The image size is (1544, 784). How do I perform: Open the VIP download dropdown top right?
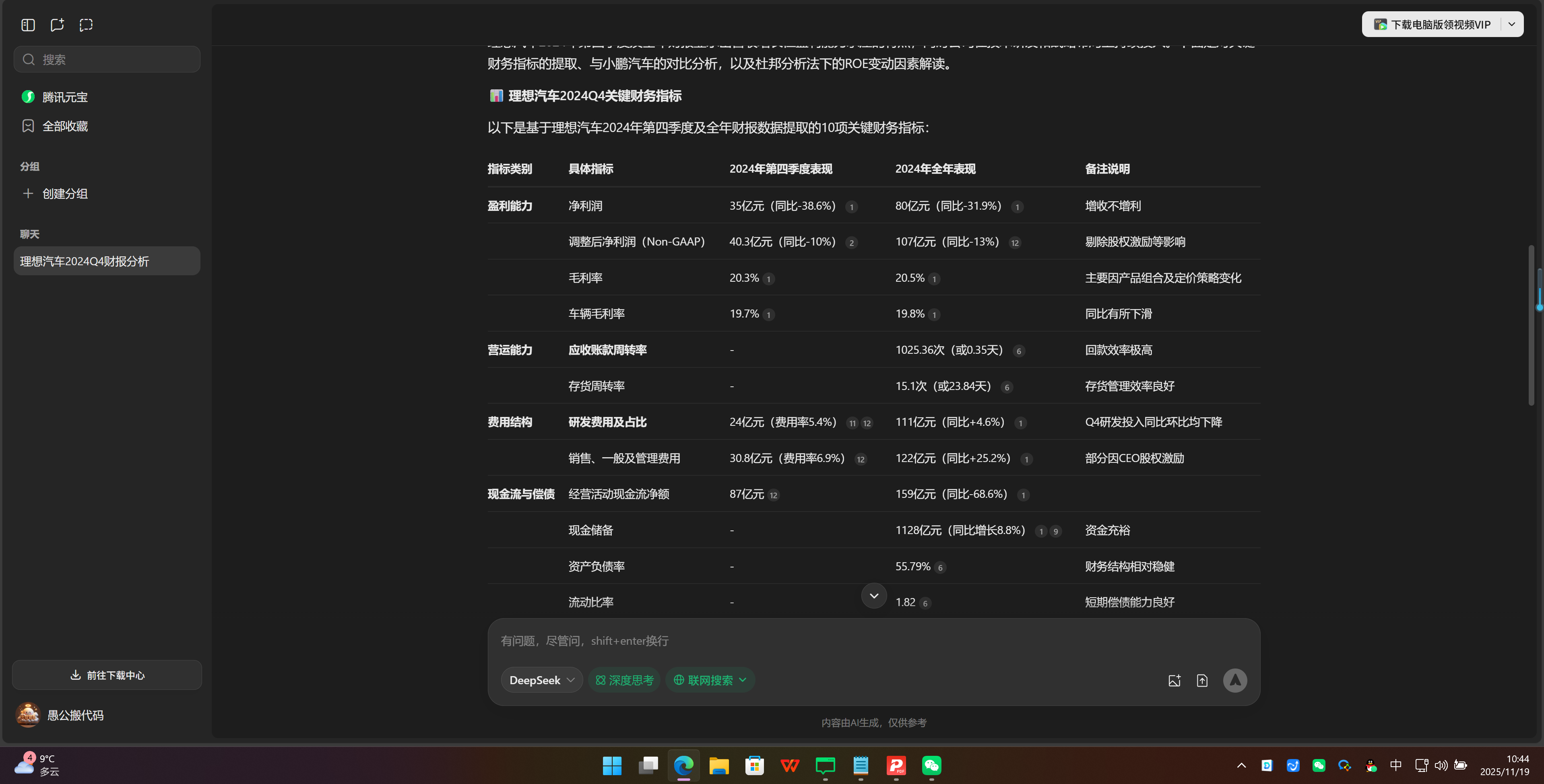1512,24
